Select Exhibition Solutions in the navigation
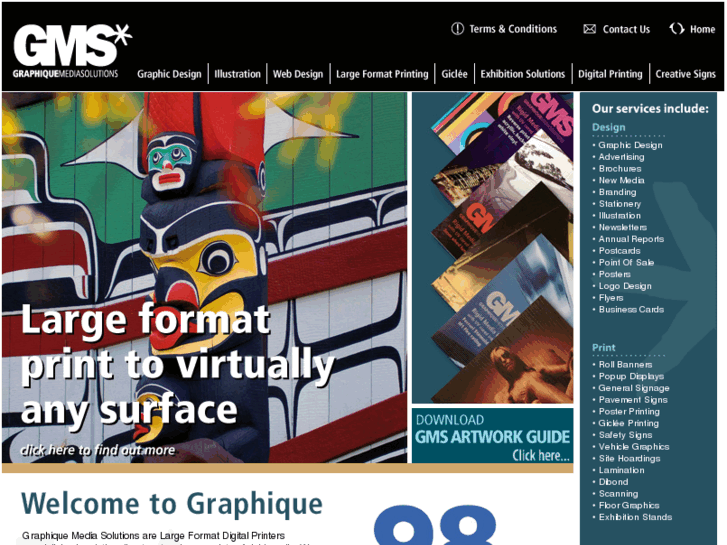The height and width of the screenshot is (545, 727). 523,74
